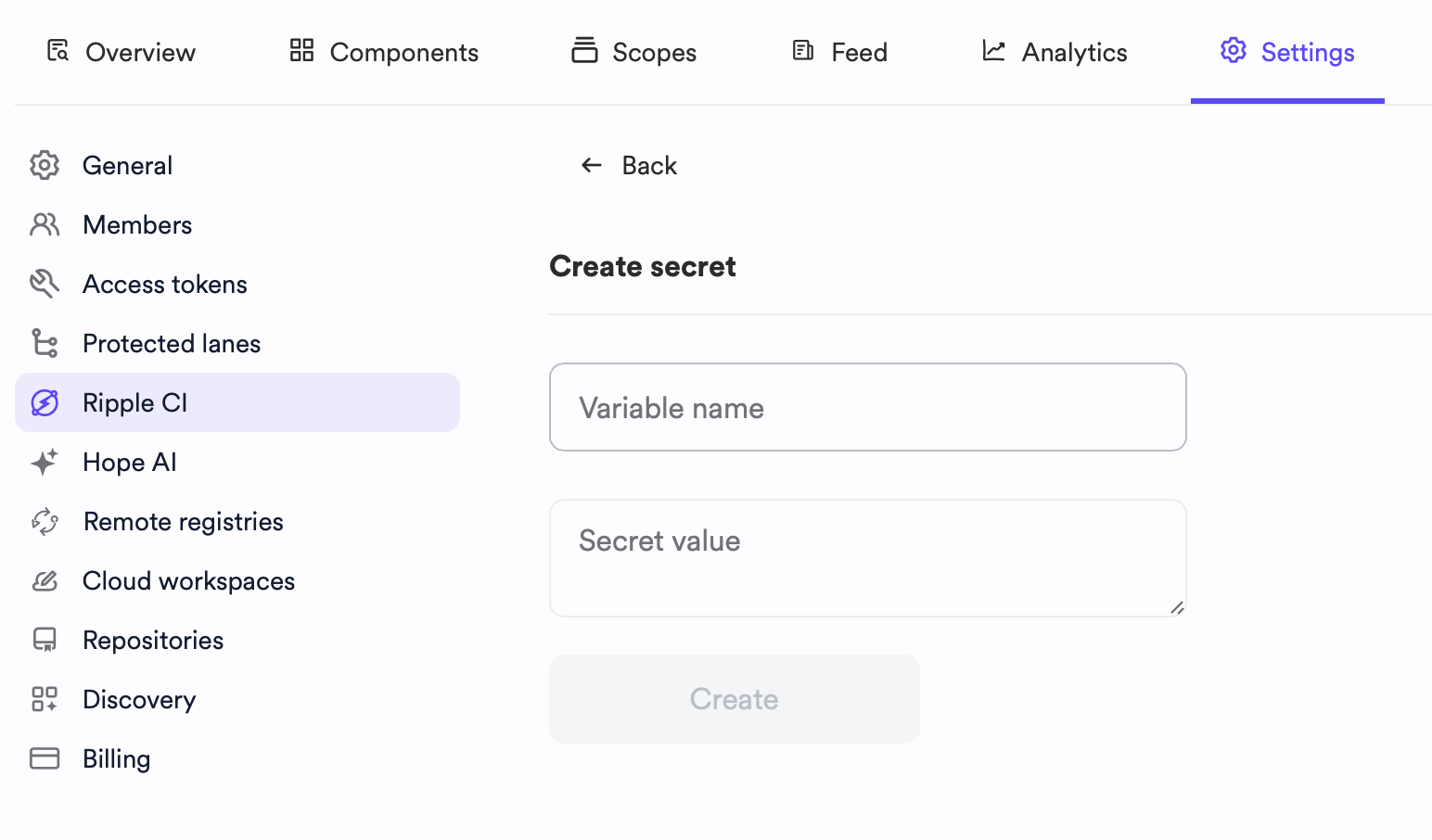Viewport: 1432px width, 840px height.
Task: Switch to the Components tab
Action: point(385,52)
